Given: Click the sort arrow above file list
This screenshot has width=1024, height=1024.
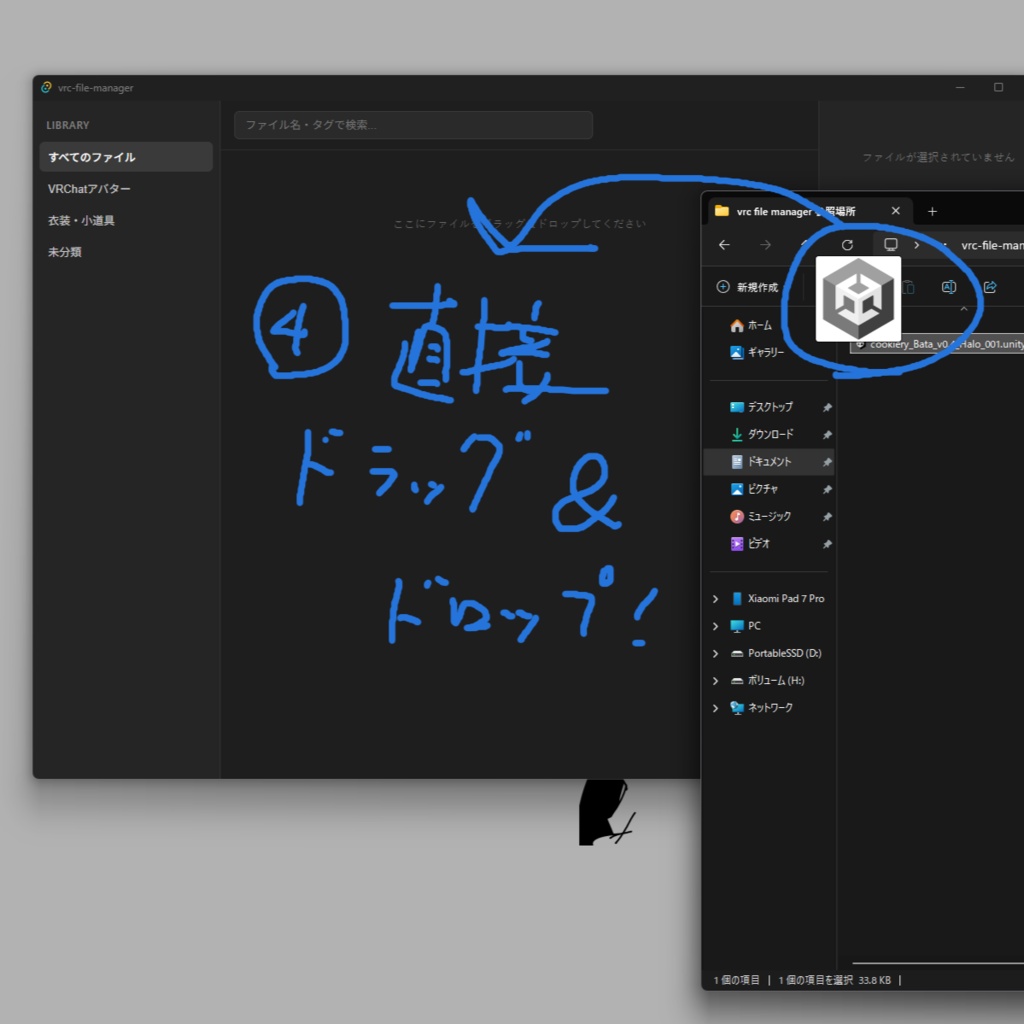Looking at the screenshot, I should pyautogui.click(x=964, y=308).
